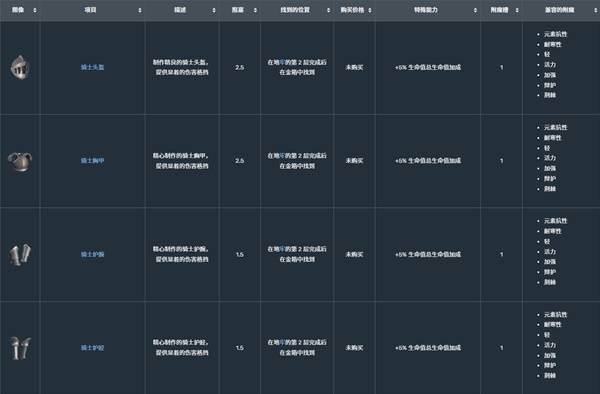This screenshot has width=600, height=394.
Task: Sort by the 重量 weight column arrows
Action: point(255,10)
